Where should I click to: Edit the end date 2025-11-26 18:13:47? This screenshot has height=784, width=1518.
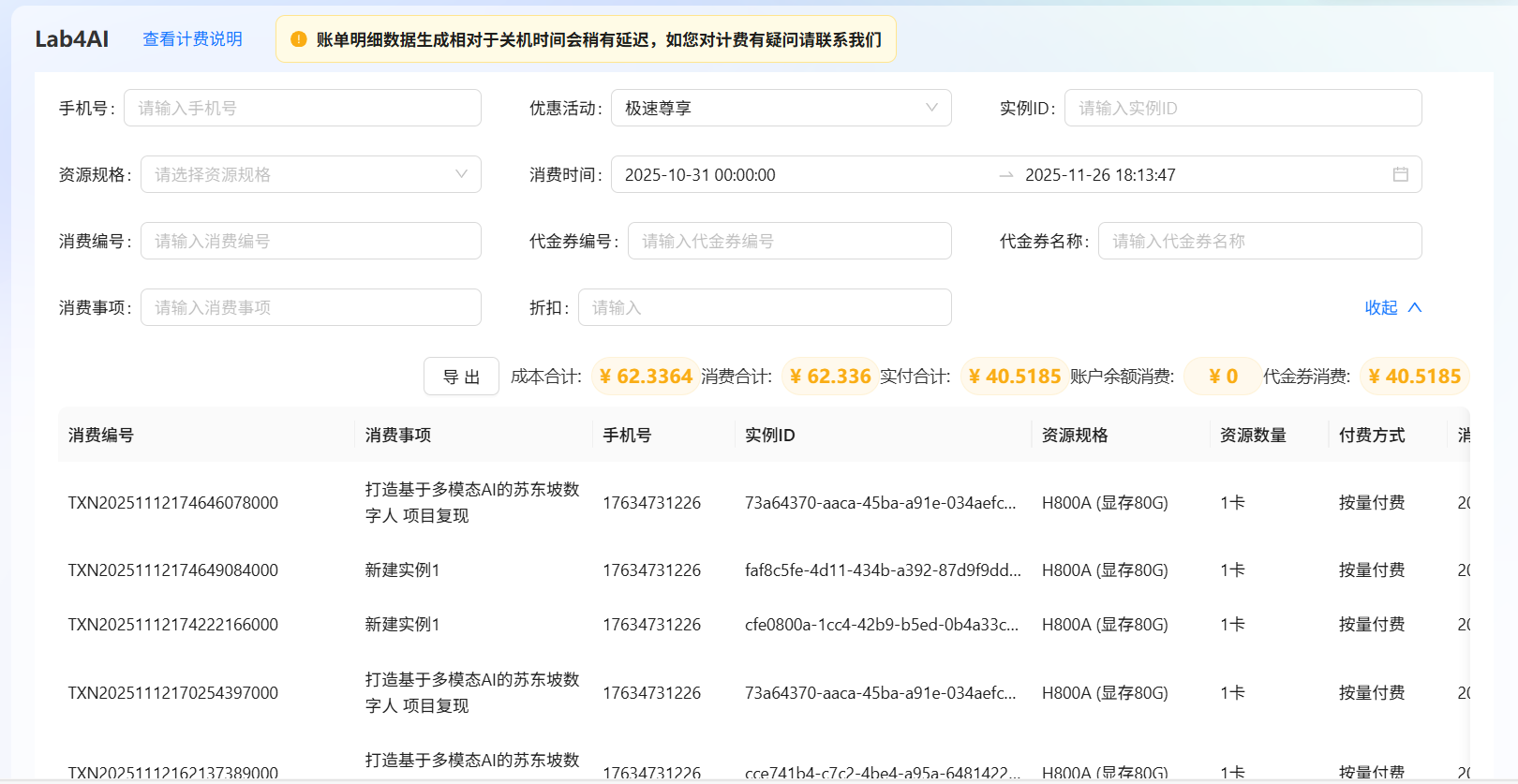(x=1100, y=175)
